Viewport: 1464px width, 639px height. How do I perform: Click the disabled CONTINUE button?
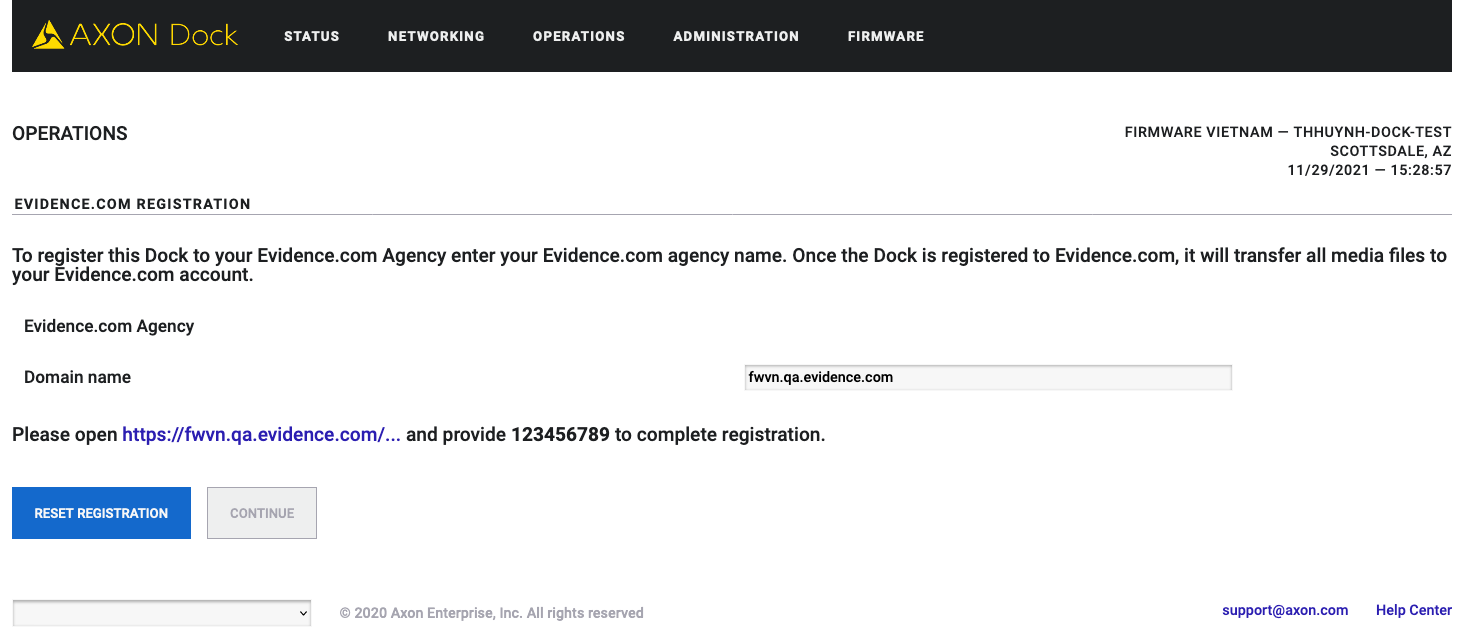261,512
